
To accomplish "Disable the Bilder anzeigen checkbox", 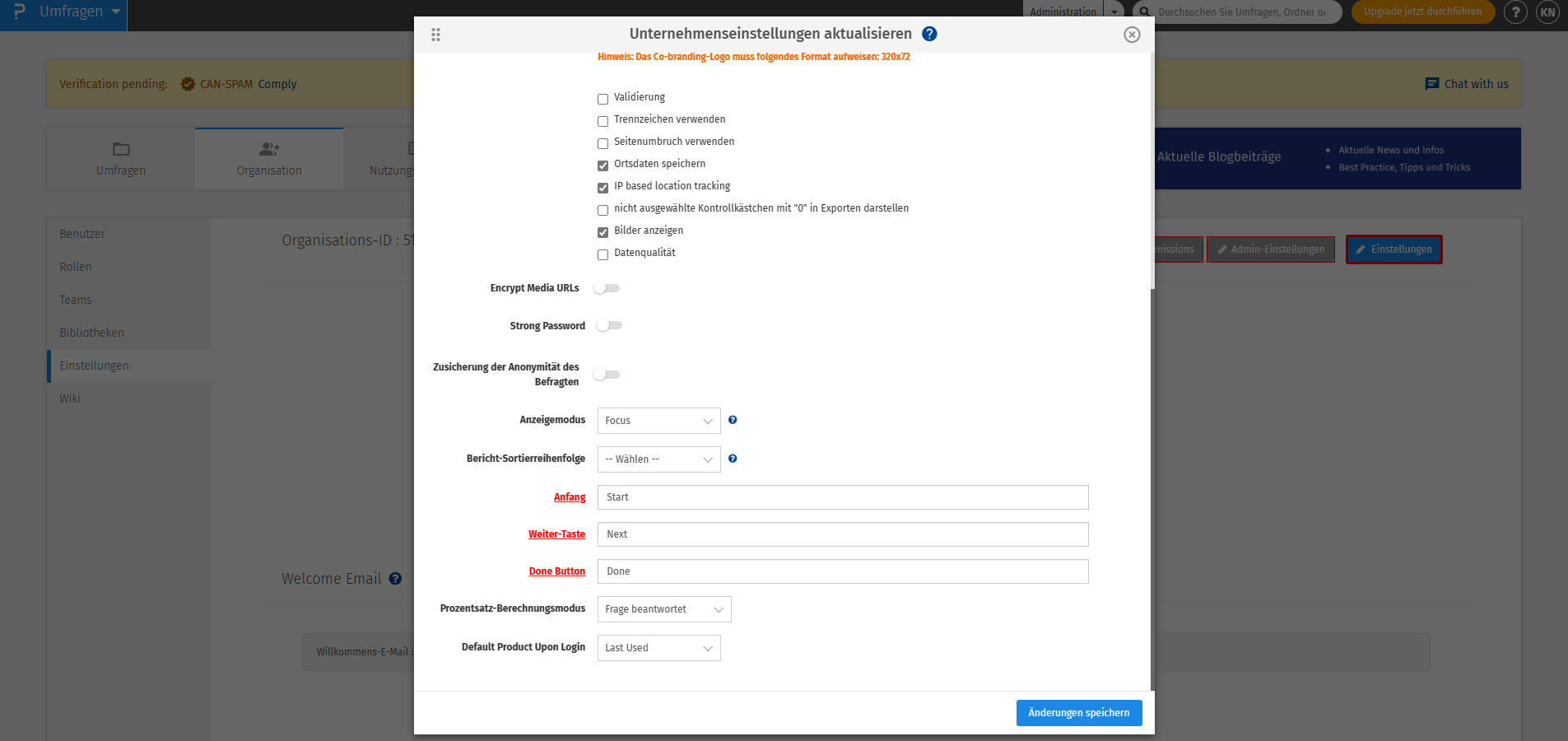I will tap(602, 231).
